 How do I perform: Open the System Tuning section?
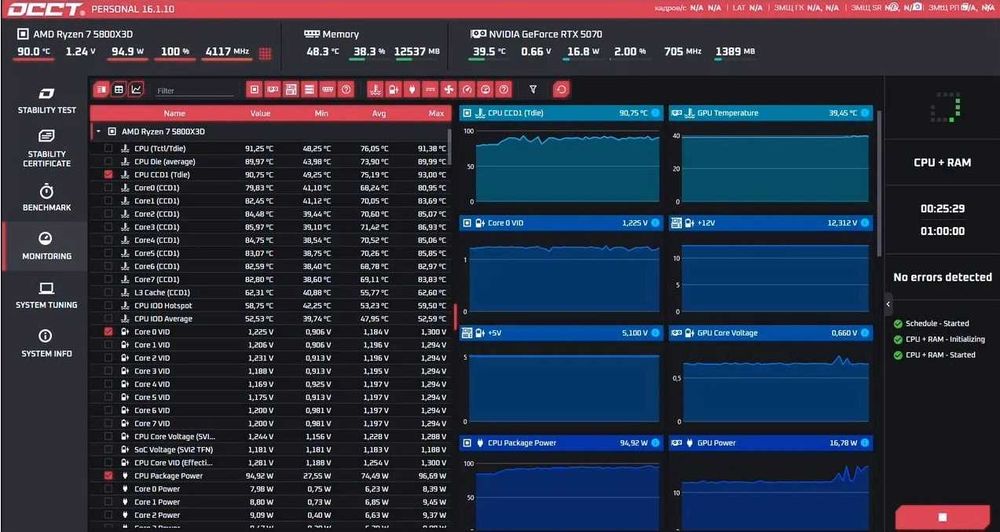coord(47,295)
